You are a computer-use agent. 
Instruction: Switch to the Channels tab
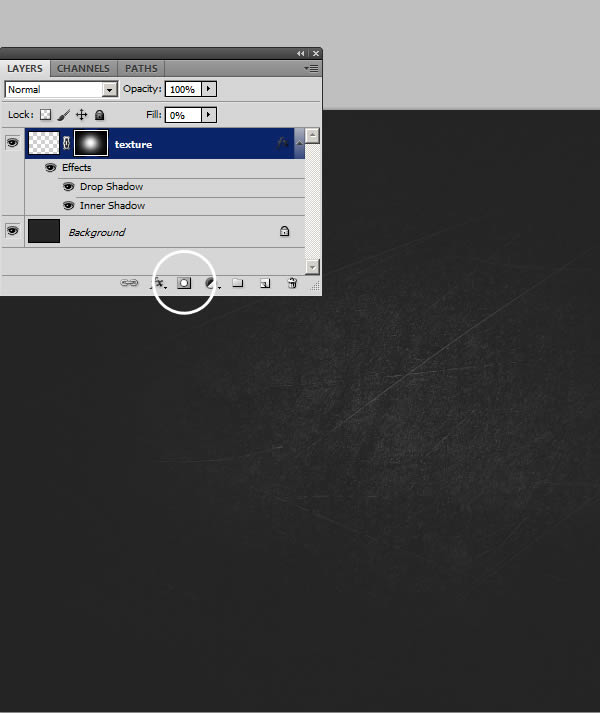coord(83,69)
